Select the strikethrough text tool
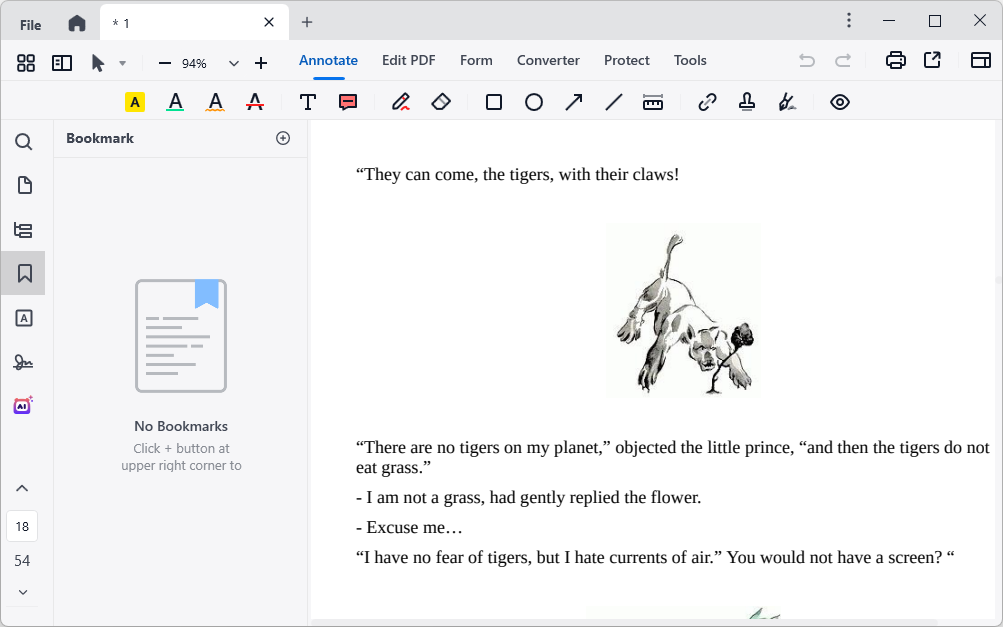The width and height of the screenshot is (1003, 627). pos(255,102)
